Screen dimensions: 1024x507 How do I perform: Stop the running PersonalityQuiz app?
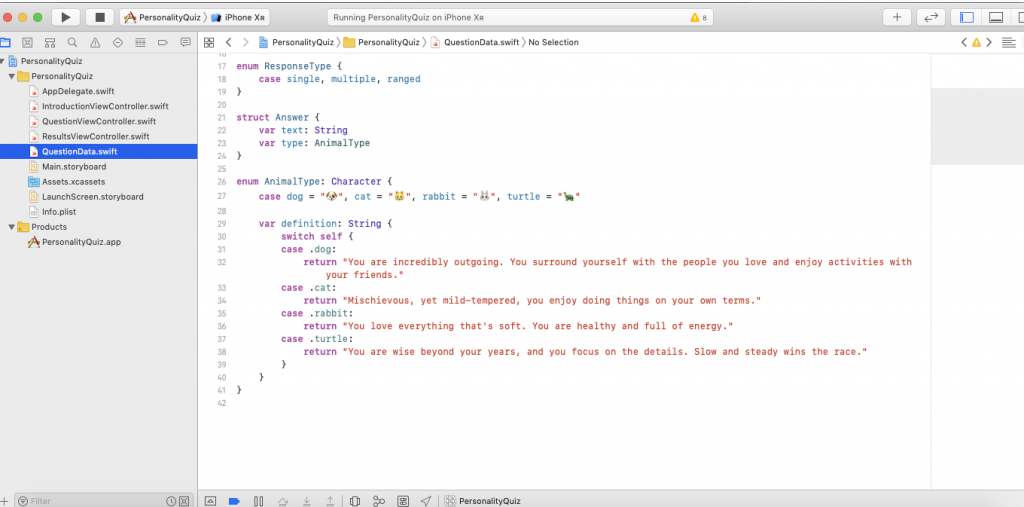[99, 18]
